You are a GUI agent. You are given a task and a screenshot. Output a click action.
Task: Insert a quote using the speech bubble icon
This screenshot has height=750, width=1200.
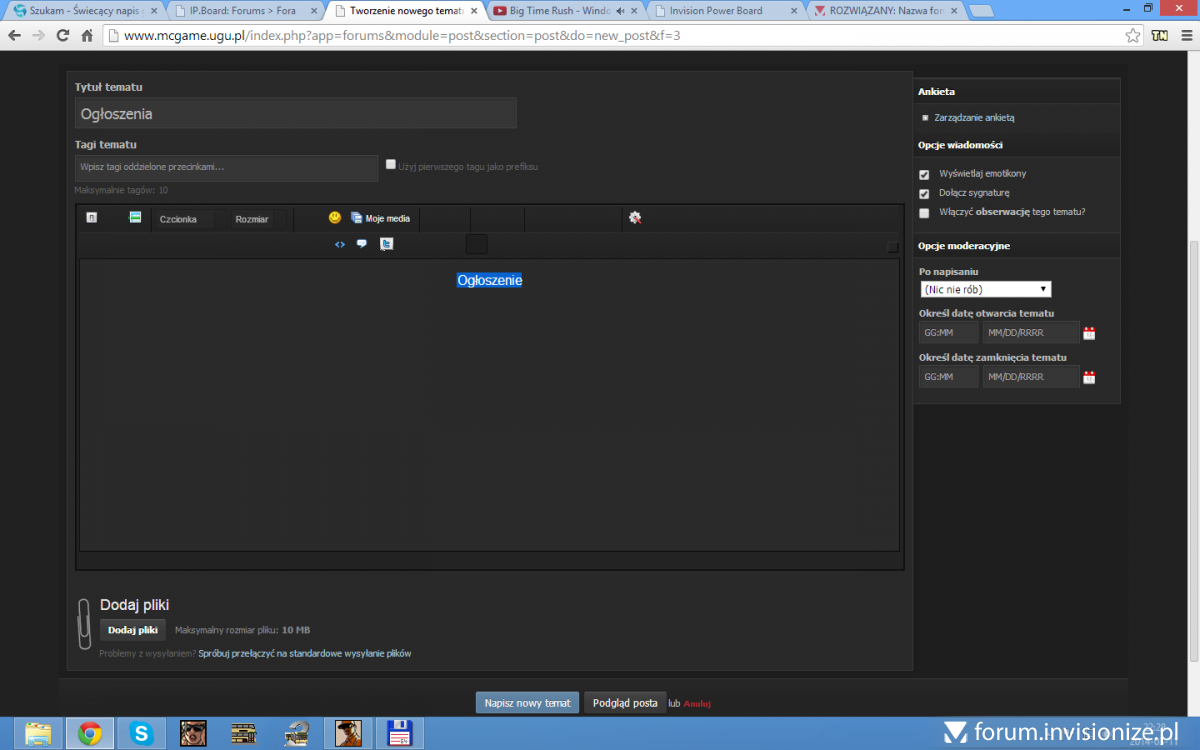click(362, 244)
